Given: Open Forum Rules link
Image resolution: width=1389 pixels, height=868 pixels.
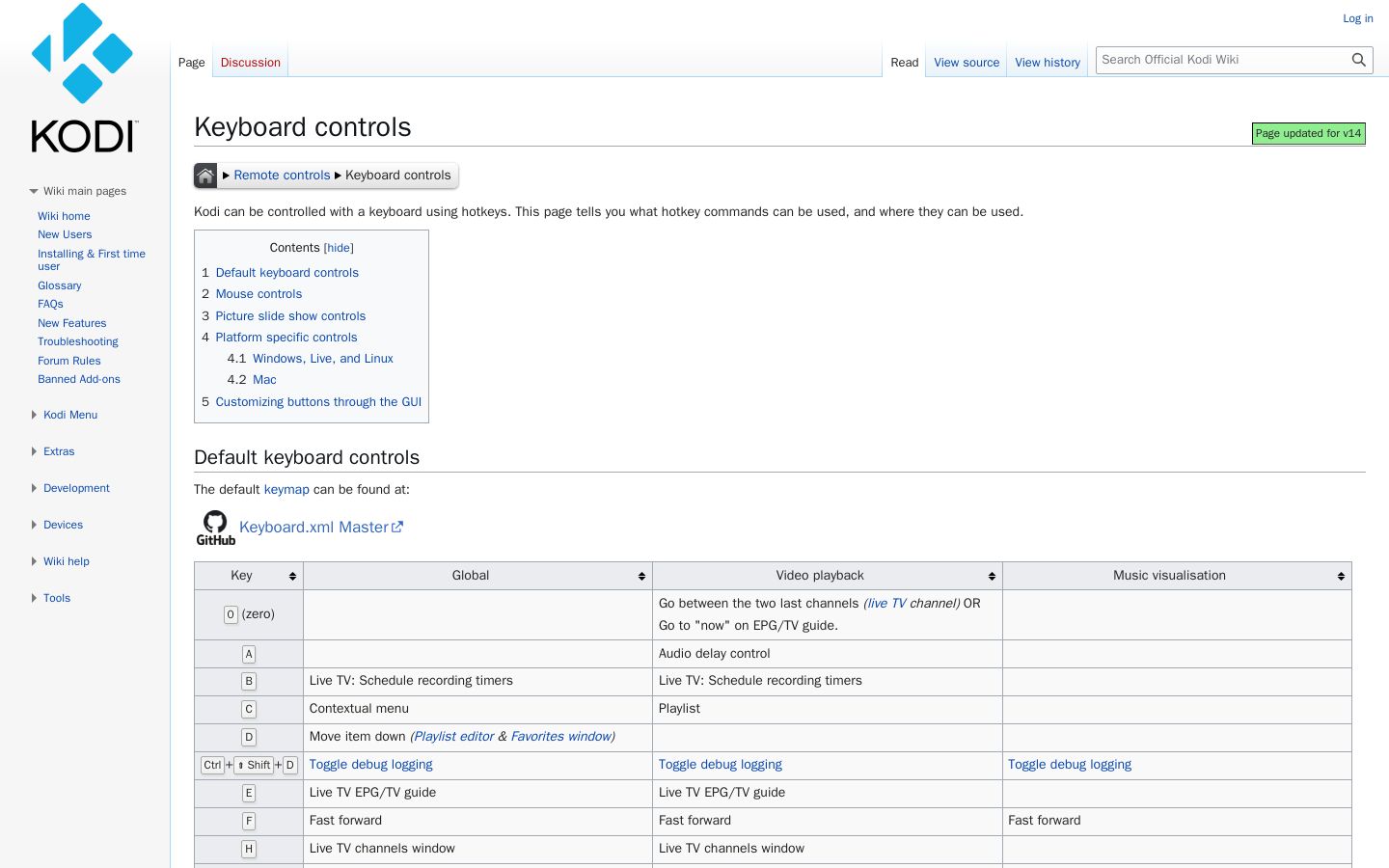Looking at the screenshot, I should (69, 361).
